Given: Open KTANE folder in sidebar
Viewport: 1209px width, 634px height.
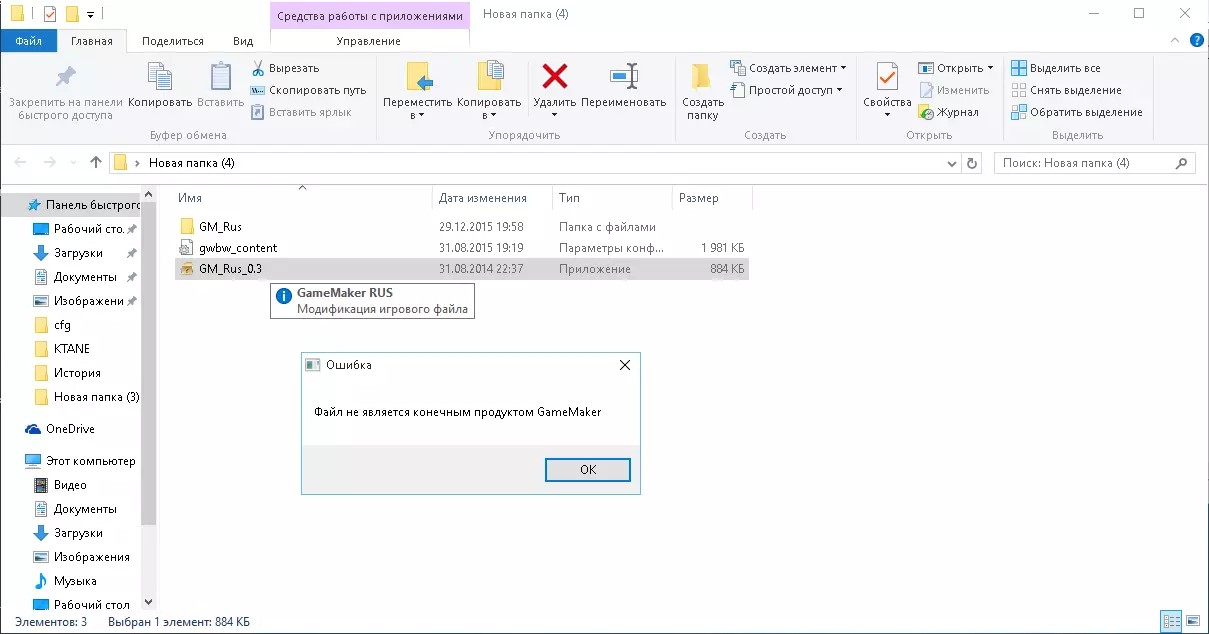Looking at the screenshot, I should [x=71, y=349].
